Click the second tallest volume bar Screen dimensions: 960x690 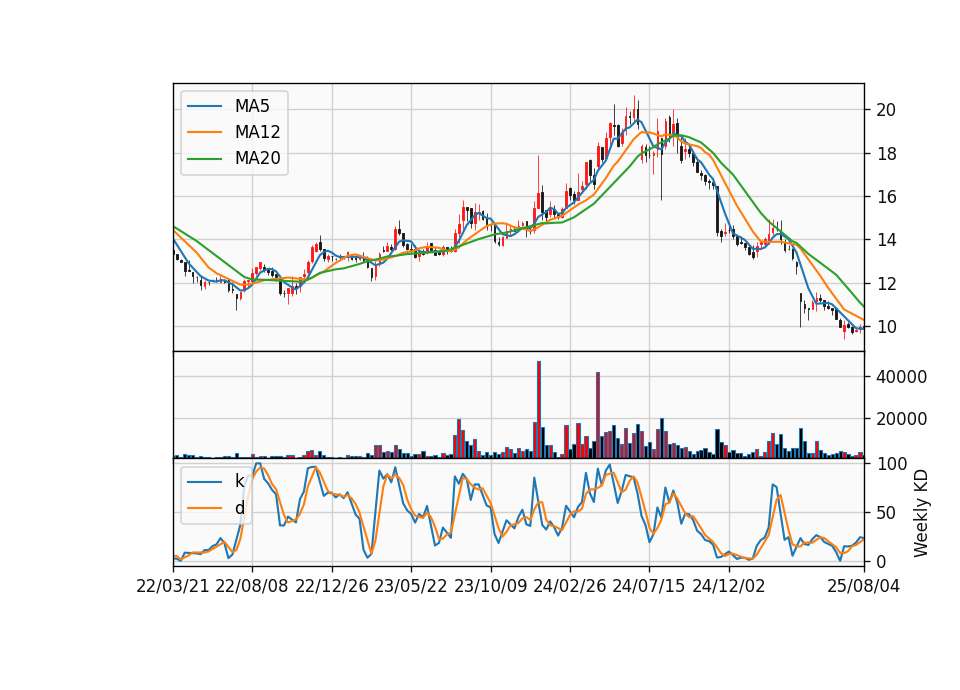pyautogui.click(x=598, y=415)
